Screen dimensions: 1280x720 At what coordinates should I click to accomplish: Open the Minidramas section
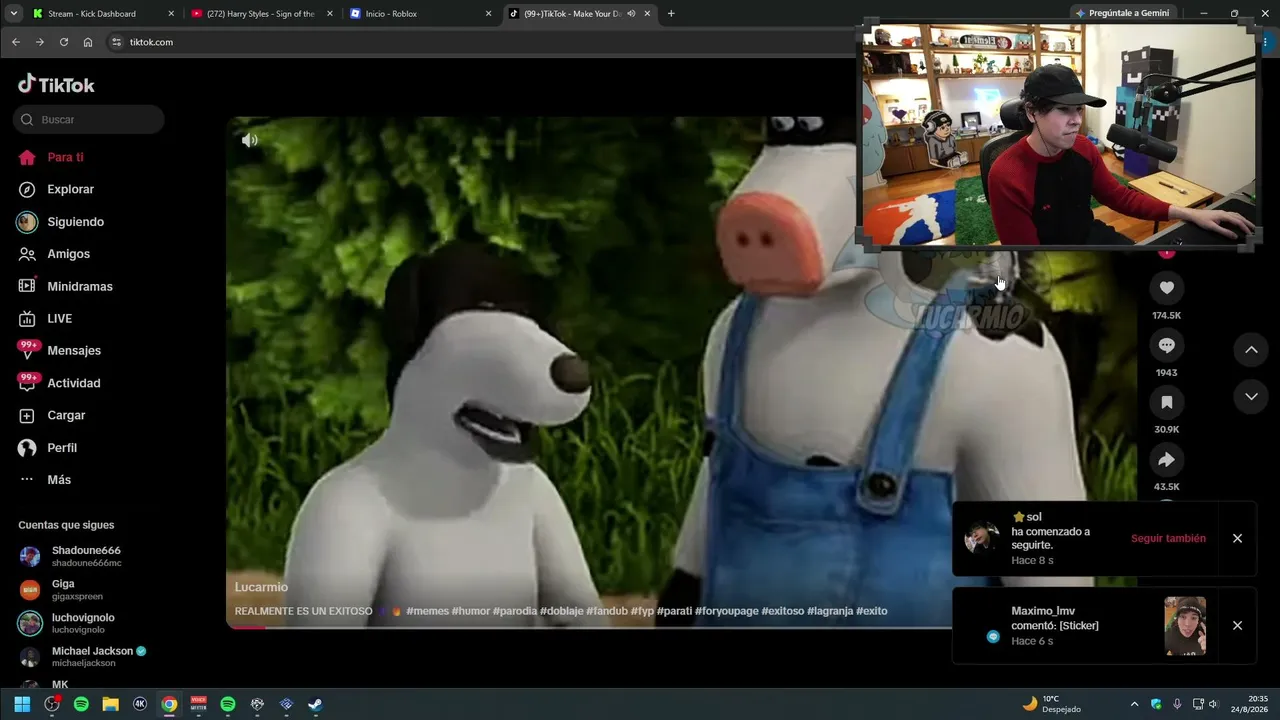[79, 286]
